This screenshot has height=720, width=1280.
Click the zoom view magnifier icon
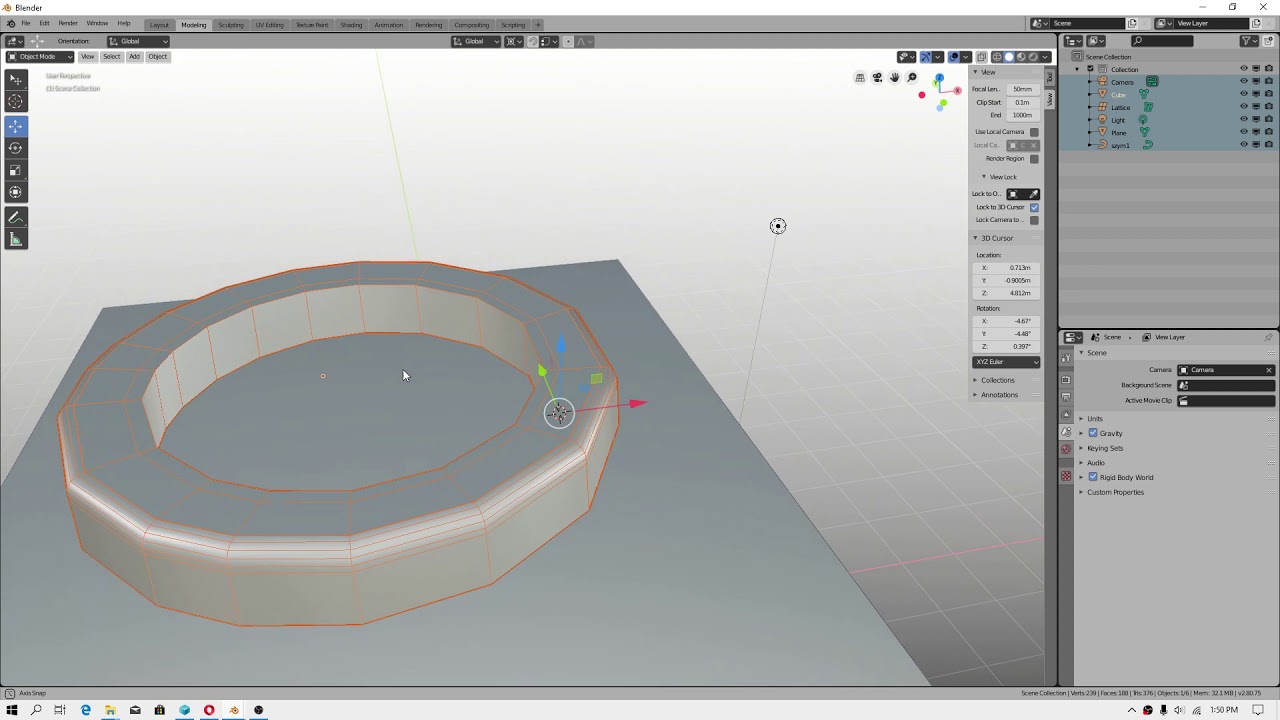coord(911,78)
